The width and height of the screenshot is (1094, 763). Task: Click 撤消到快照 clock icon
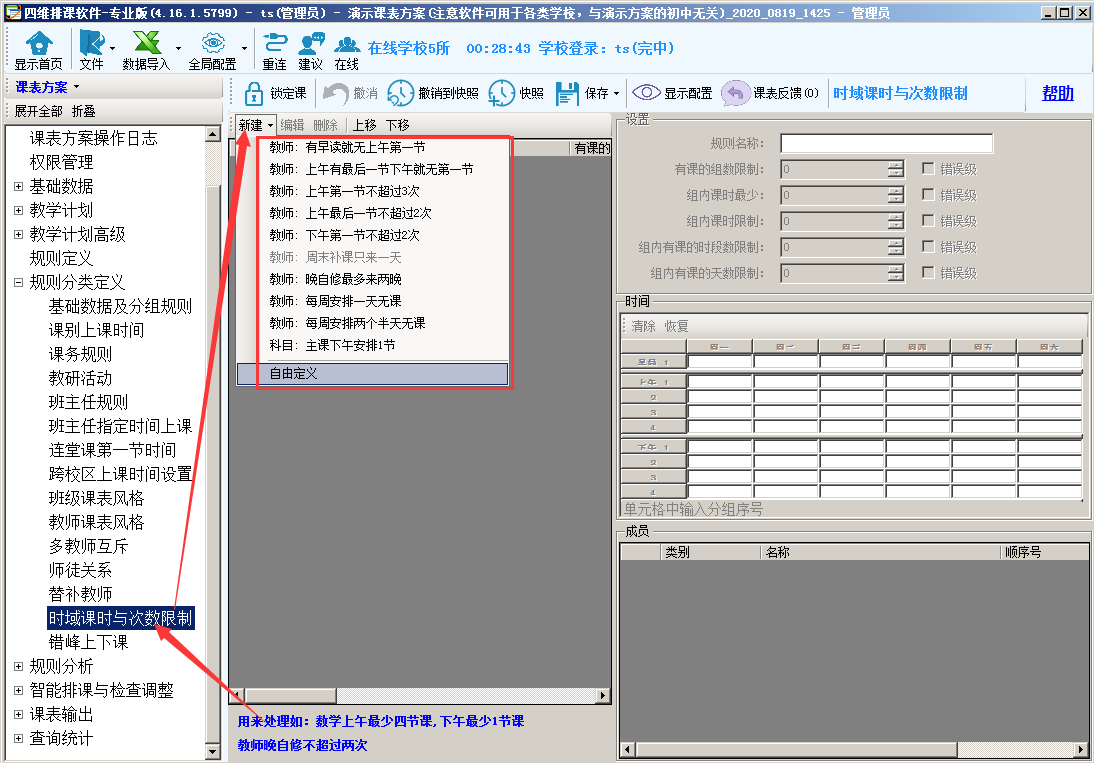point(400,93)
